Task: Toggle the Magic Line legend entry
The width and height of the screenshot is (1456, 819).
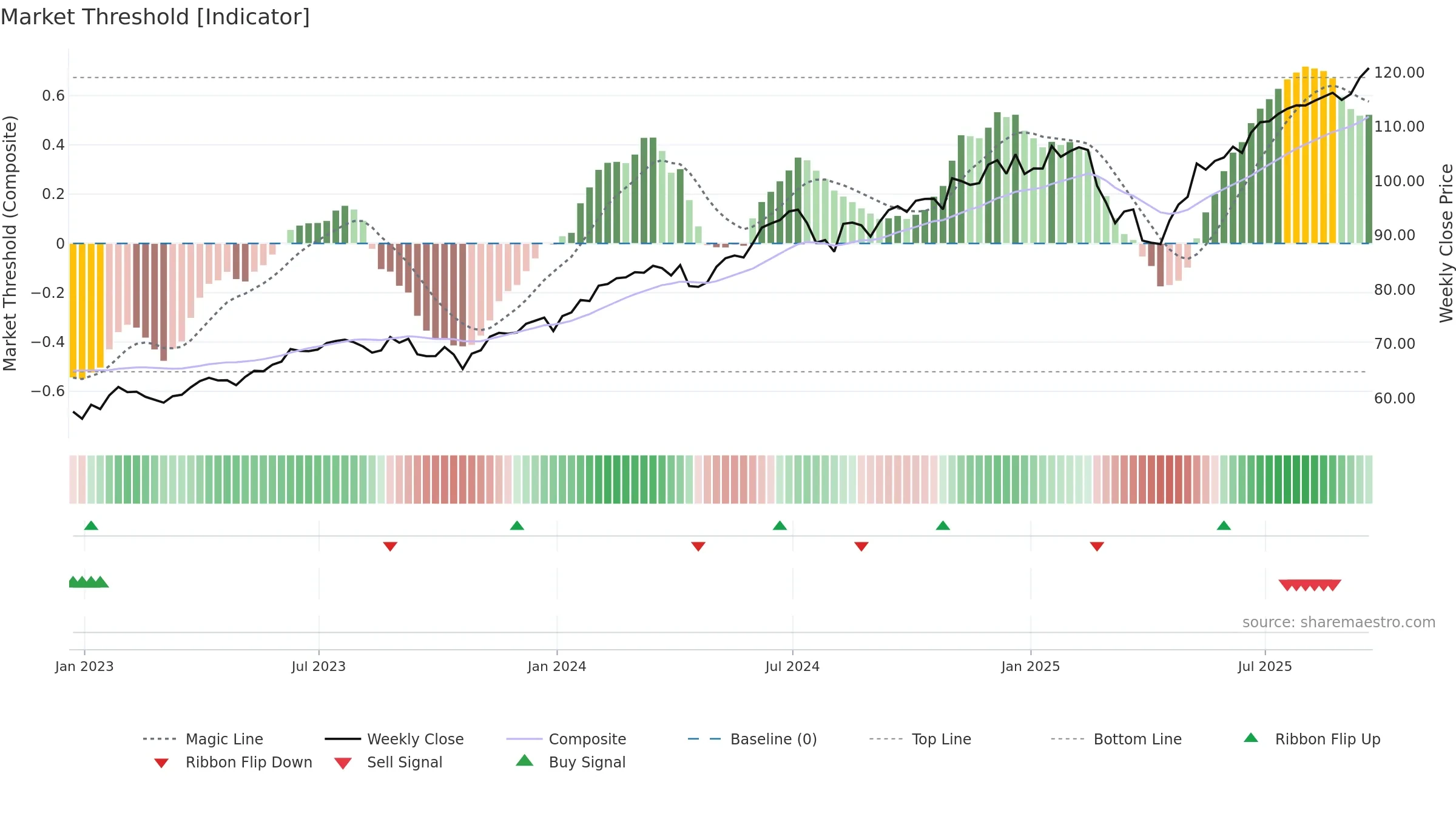Action: (203, 739)
